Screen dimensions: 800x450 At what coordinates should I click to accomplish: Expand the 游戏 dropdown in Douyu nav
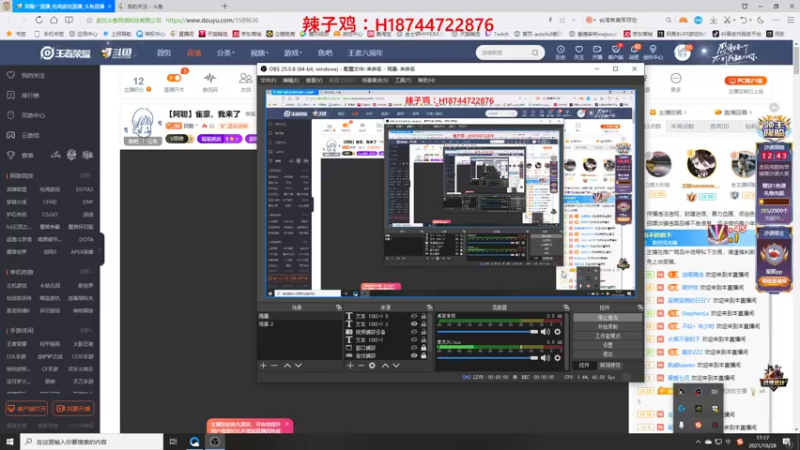[292, 53]
